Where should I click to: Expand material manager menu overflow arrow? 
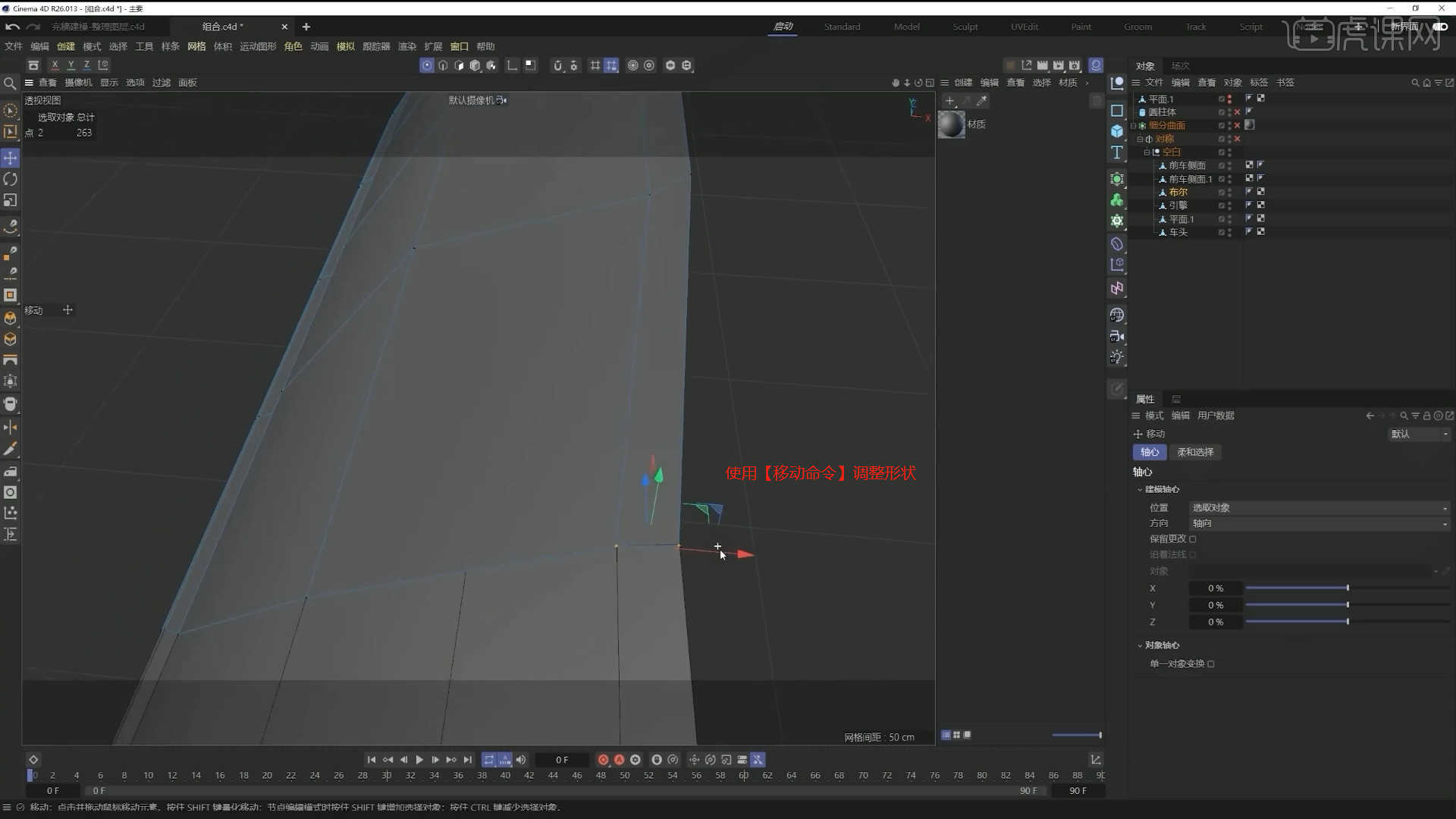1087,83
